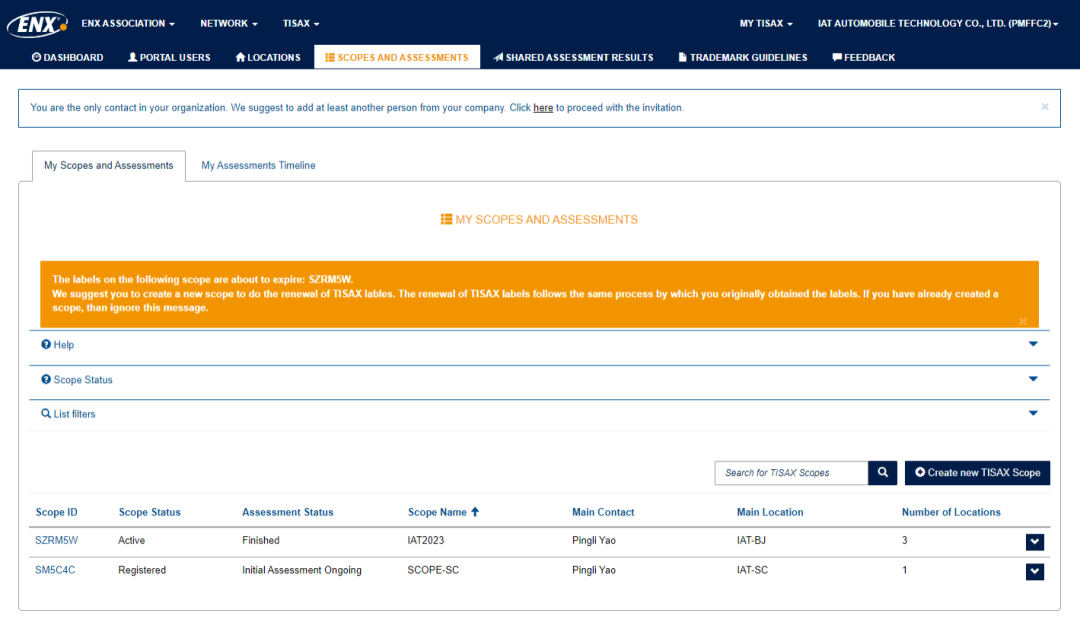Open the SZRM5W scope ID link
1080x629 pixels.
click(56, 540)
